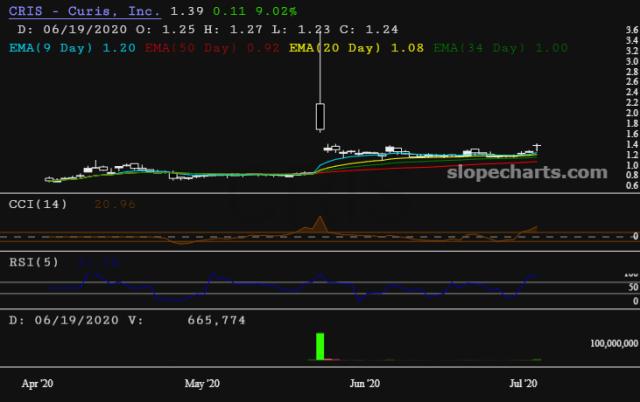The image size is (640, 402).
Task: Select the EMA(50 Day) red indicator label
Action: 183,46
